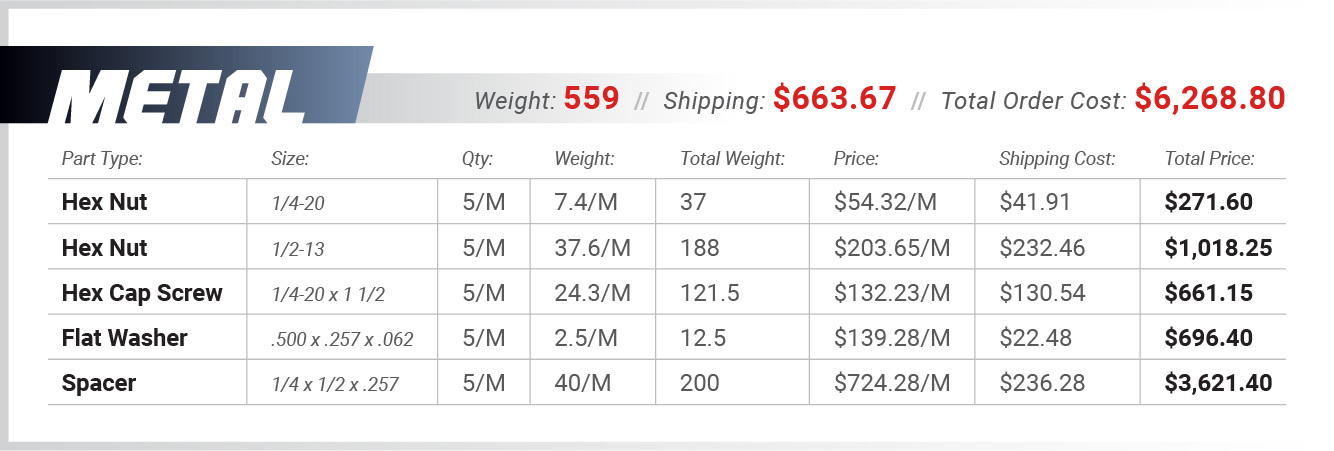Screen dimensions: 1334x451
Task: Click the Size column header
Action: click(290, 158)
